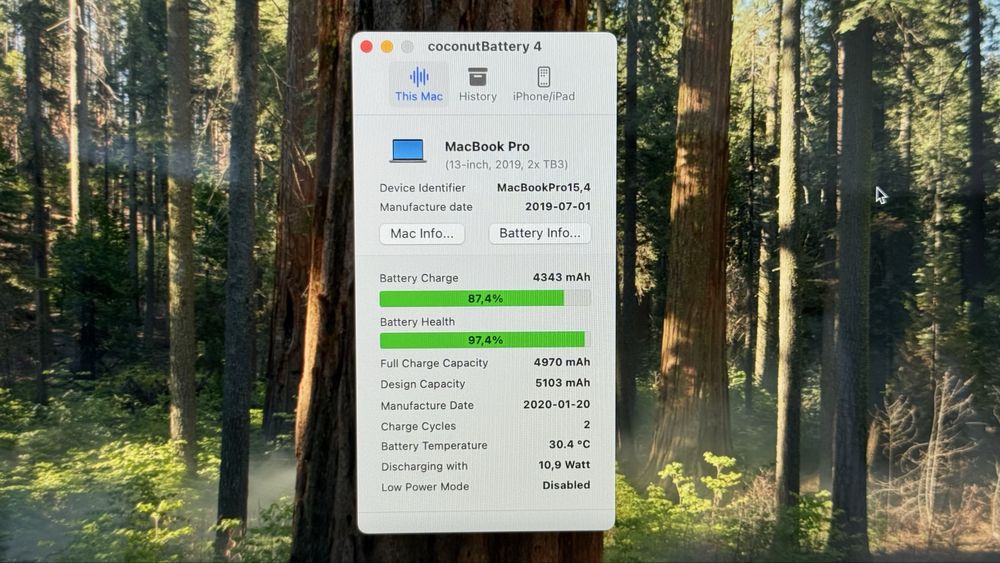Click the Low Power Mode Disabled value
The height and width of the screenshot is (563, 1000).
[x=566, y=485]
